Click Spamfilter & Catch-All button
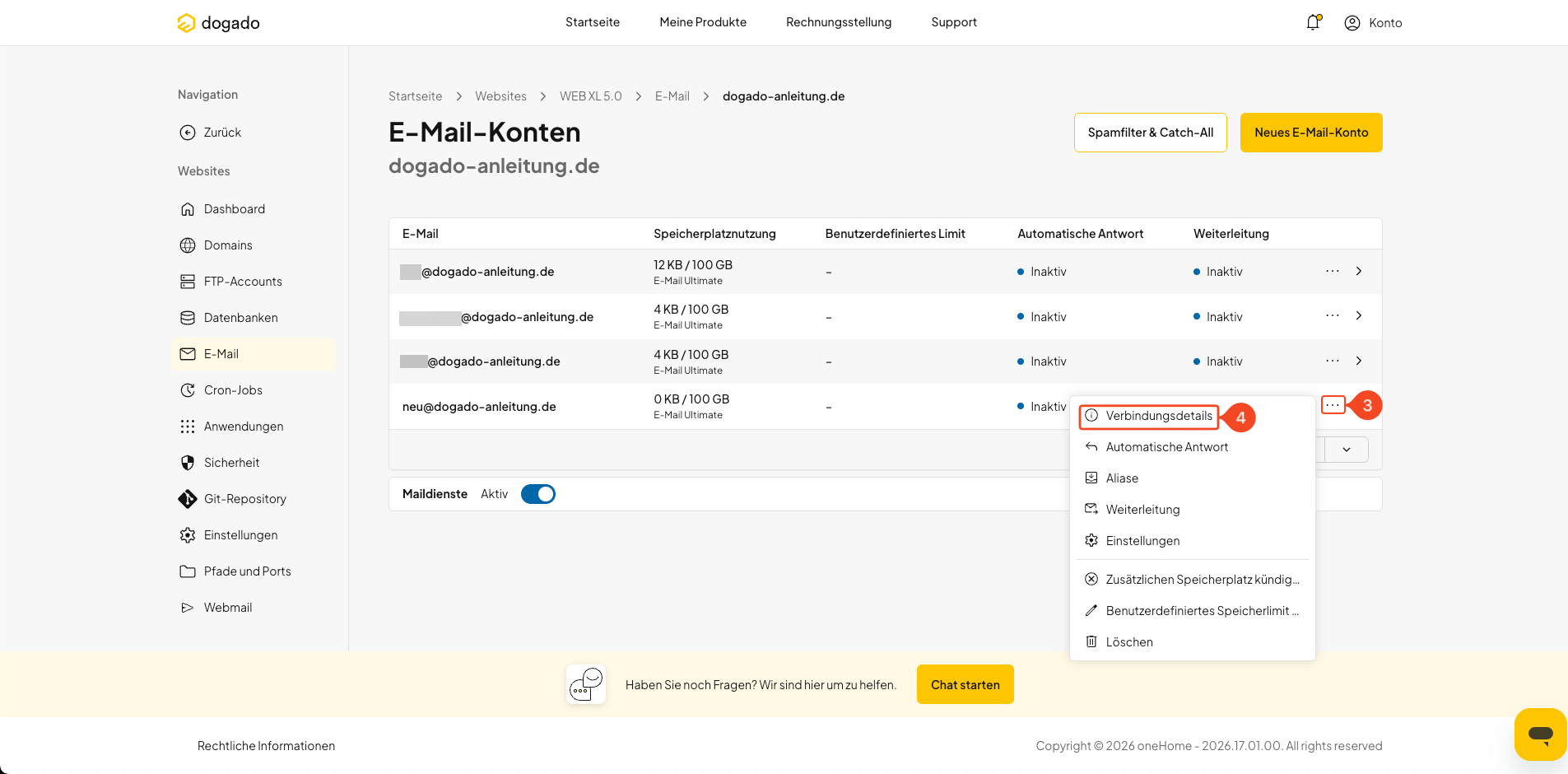 click(1151, 133)
